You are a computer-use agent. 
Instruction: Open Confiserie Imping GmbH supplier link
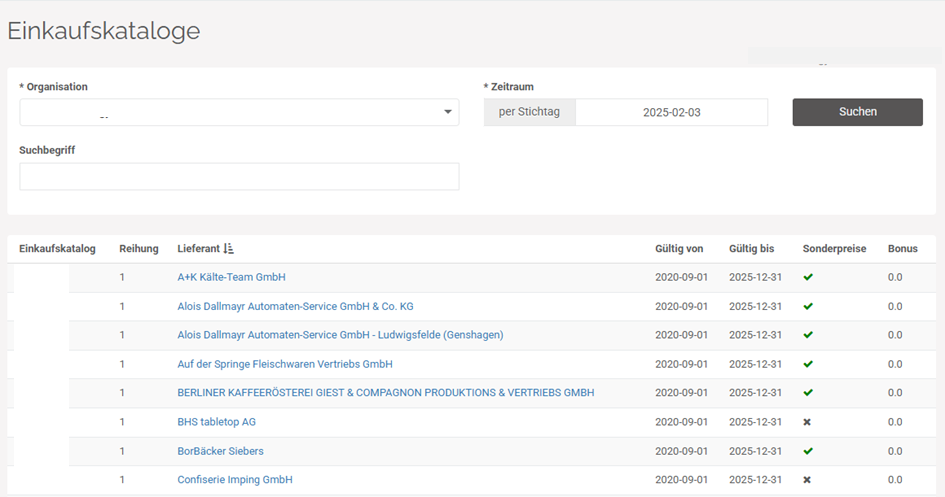click(234, 480)
